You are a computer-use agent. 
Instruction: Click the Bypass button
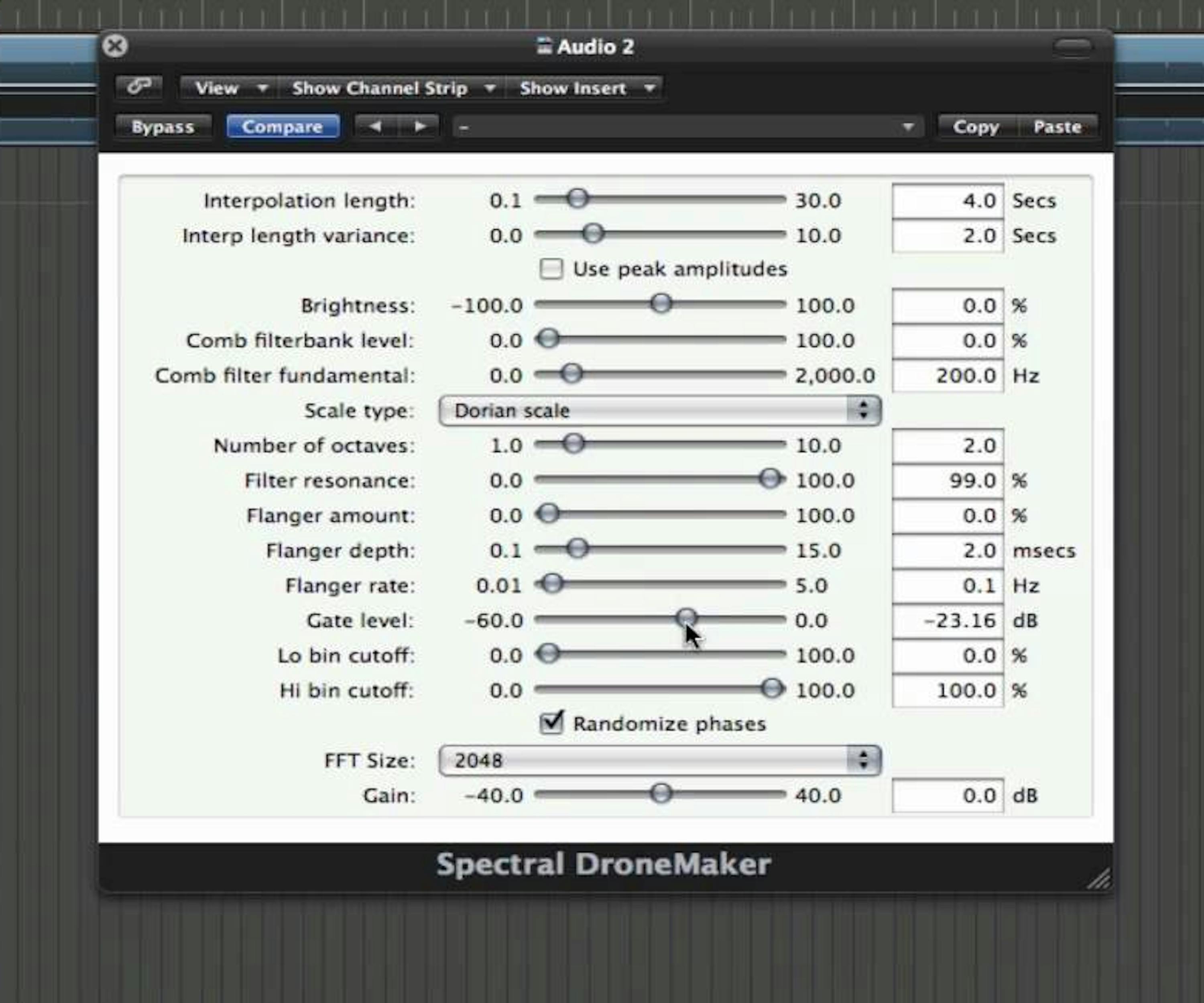163,127
